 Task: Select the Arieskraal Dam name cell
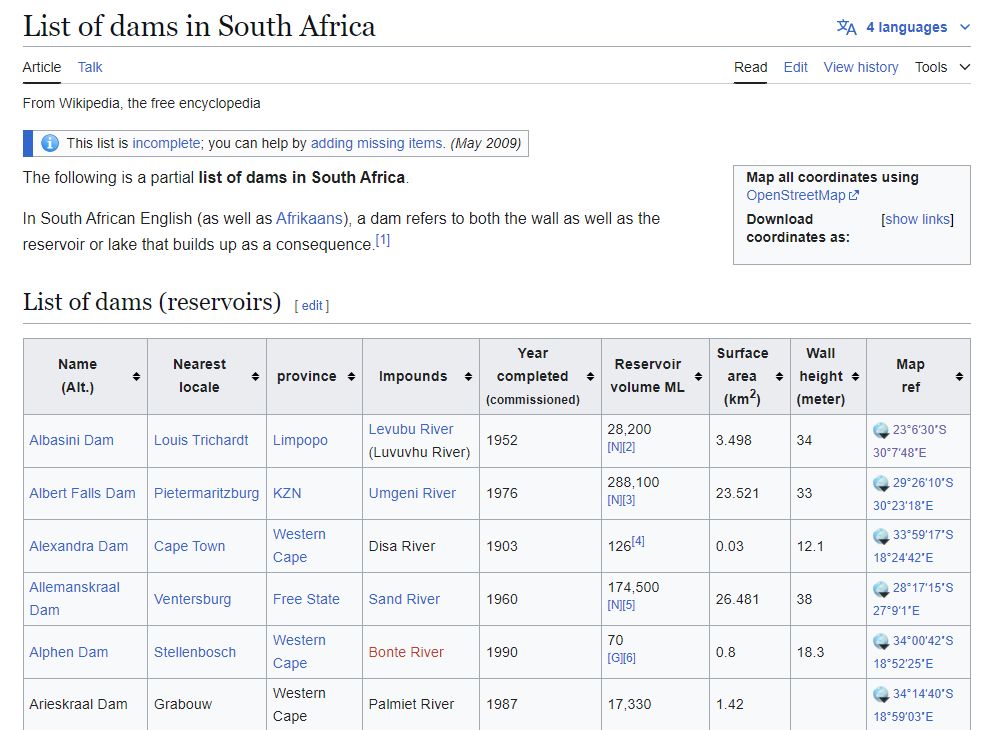point(85,704)
